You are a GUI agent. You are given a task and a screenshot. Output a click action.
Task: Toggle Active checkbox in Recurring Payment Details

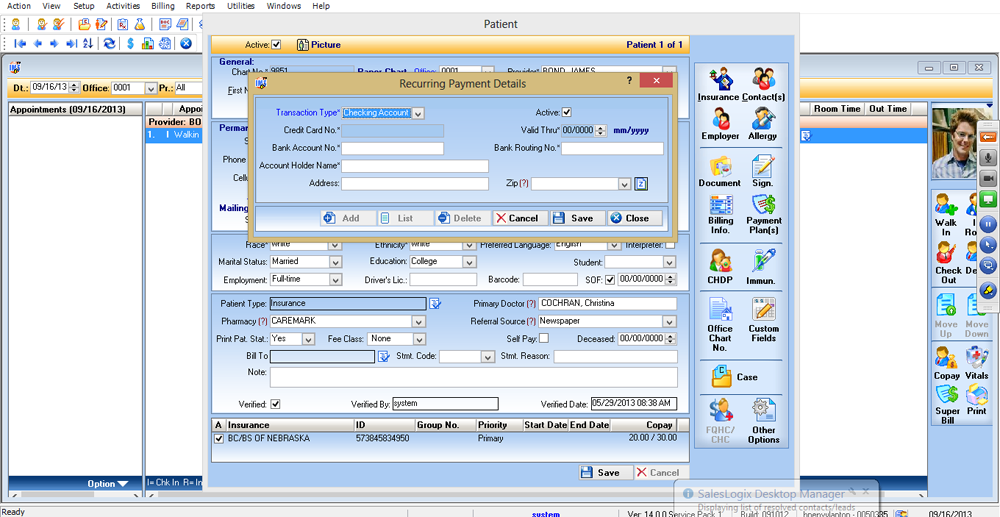tap(566, 113)
